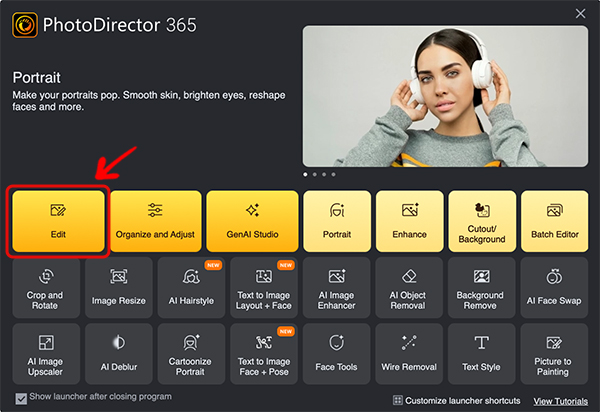This screenshot has height=412, width=600.
Task: Close the launcher window
Action: [x=580, y=14]
